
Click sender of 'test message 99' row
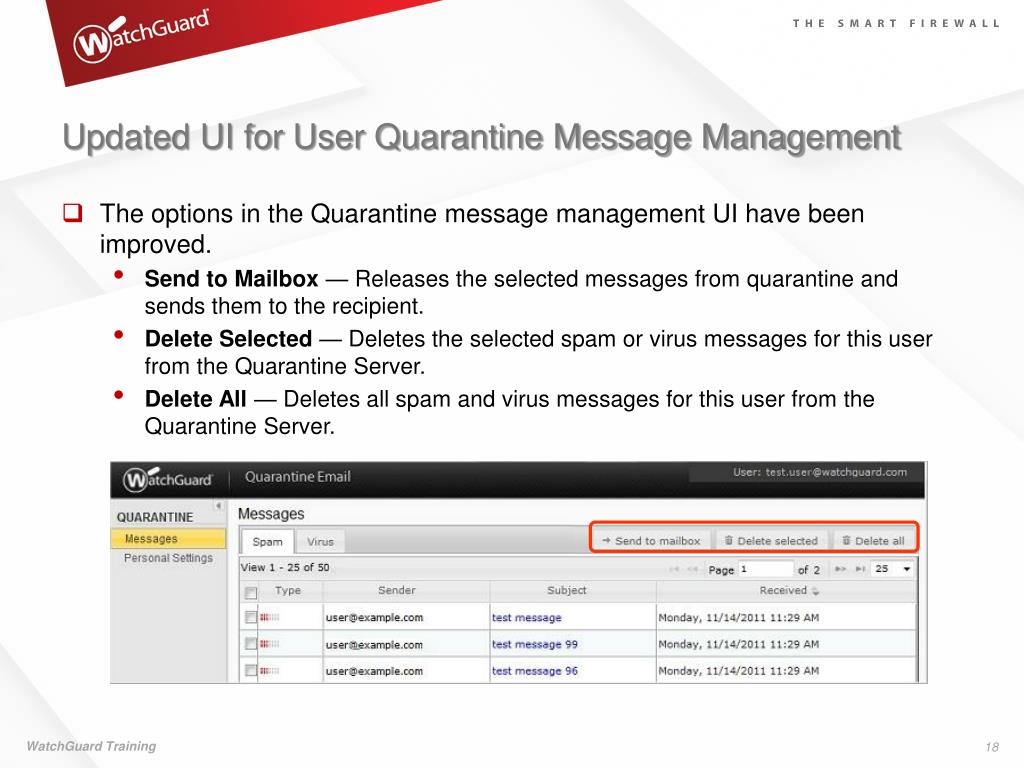(374, 645)
